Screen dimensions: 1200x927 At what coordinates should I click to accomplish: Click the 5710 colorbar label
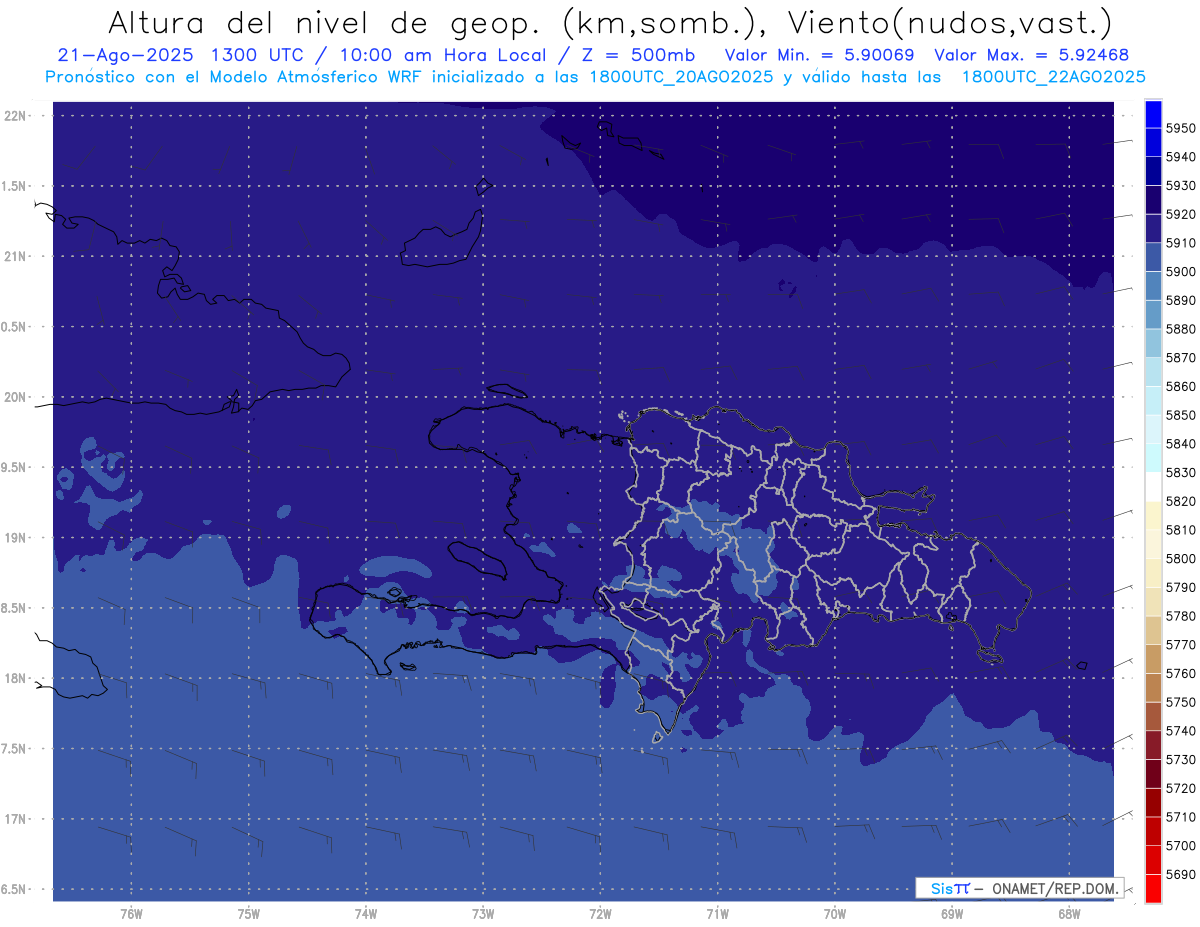(x=1181, y=817)
